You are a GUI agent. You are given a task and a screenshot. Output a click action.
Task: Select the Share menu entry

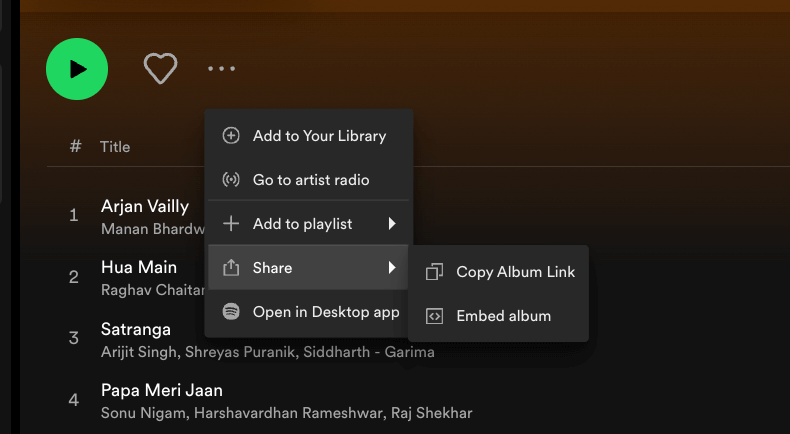pos(308,268)
